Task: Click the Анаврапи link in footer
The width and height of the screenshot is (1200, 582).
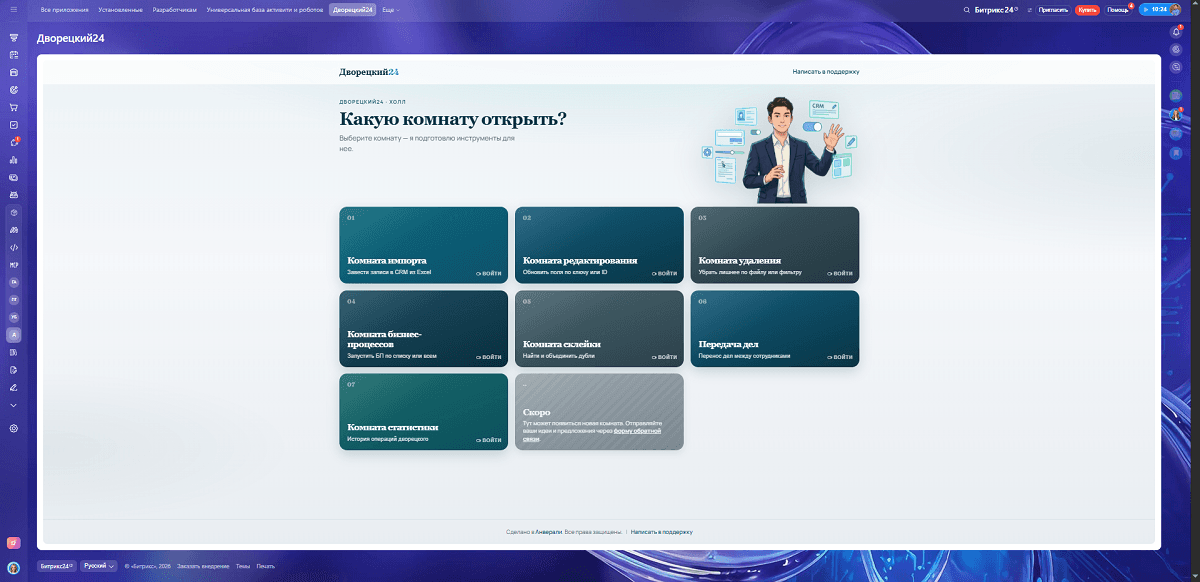Action: pos(549,532)
